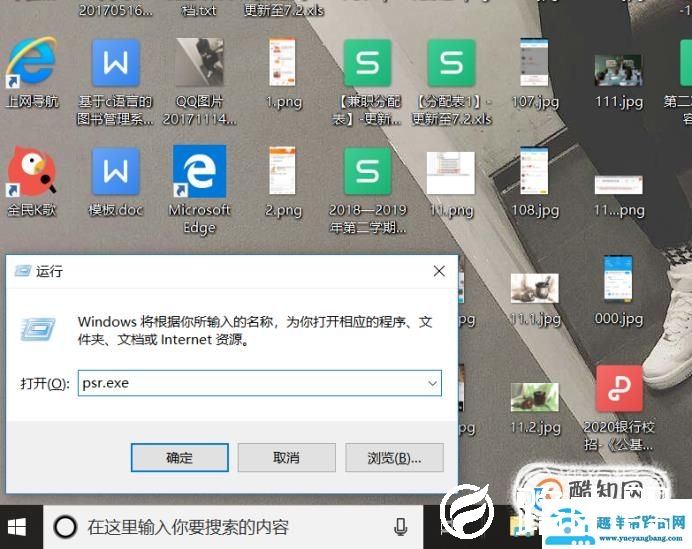Image resolution: width=692 pixels, height=549 pixels.
Task: Select the 【分配表1】-更新至7.2.xls spreadsheet icon
Action: [451, 63]
